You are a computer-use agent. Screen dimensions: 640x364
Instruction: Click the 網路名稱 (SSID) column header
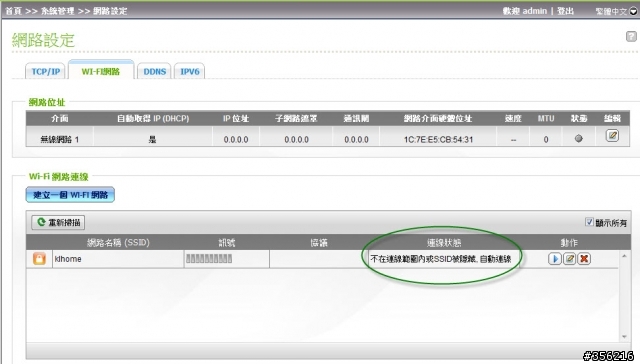click(118, 243)
